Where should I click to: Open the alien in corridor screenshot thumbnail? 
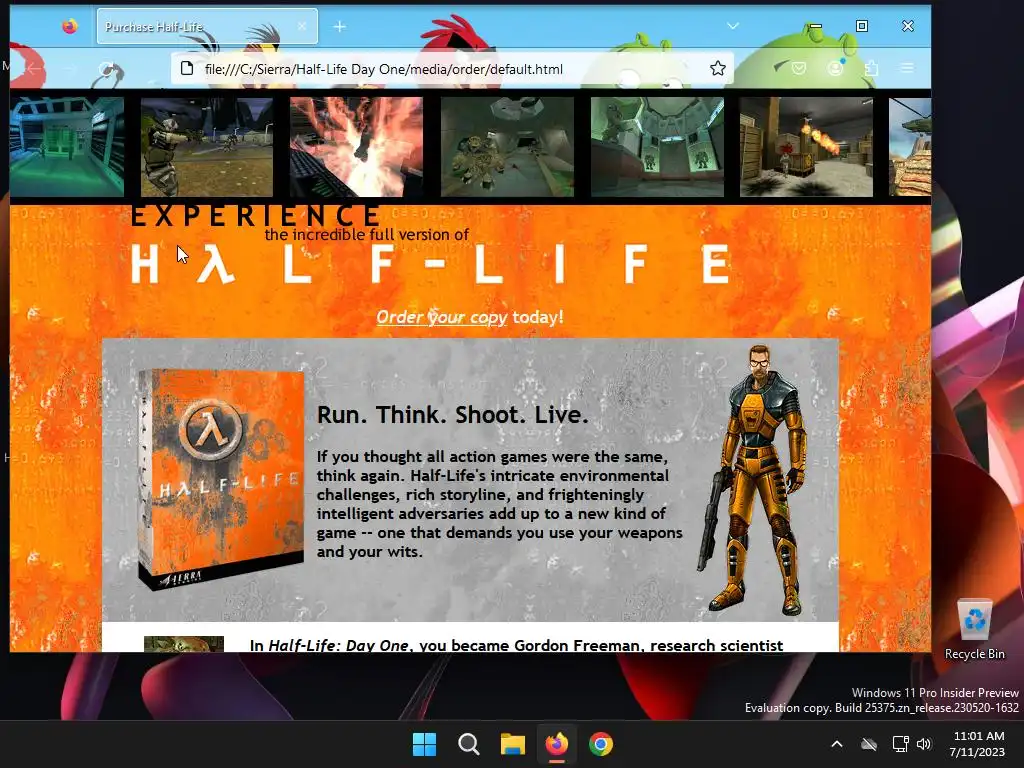coord(507,146)
